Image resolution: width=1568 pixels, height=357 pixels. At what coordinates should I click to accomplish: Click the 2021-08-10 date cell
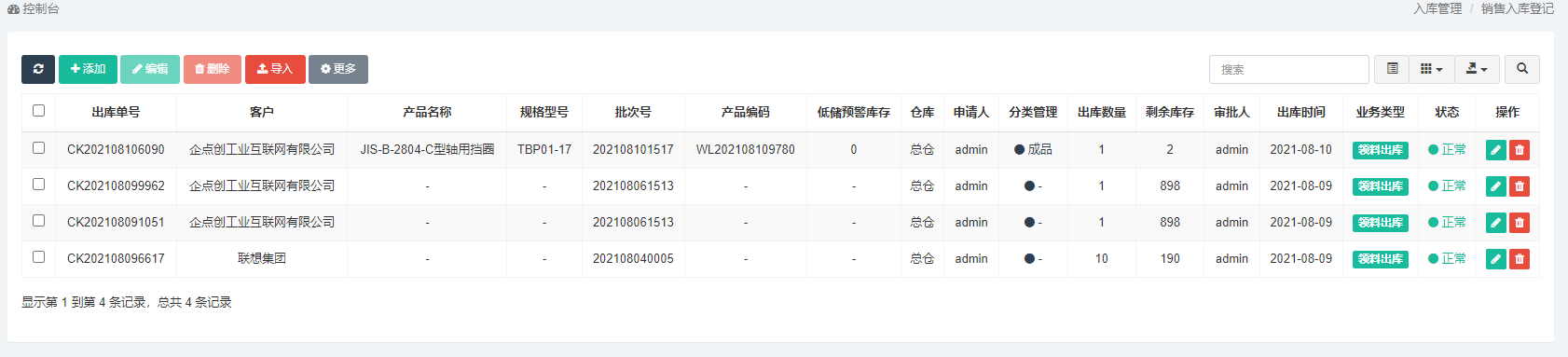point(1301,149)
